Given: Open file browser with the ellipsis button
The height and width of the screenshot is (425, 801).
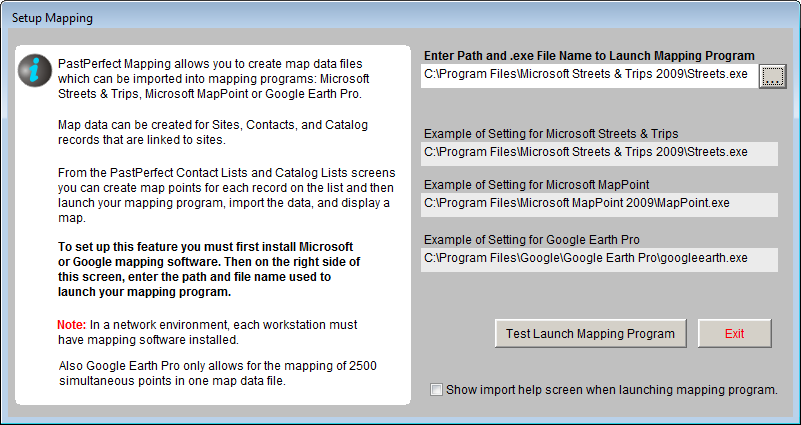Looking at the screenshot, I should click(772, 77).
